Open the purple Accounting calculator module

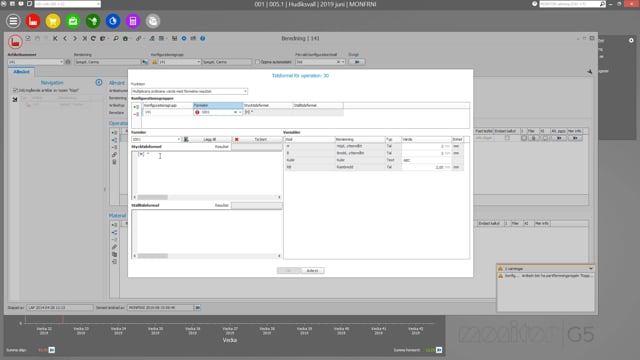(133, 21)
